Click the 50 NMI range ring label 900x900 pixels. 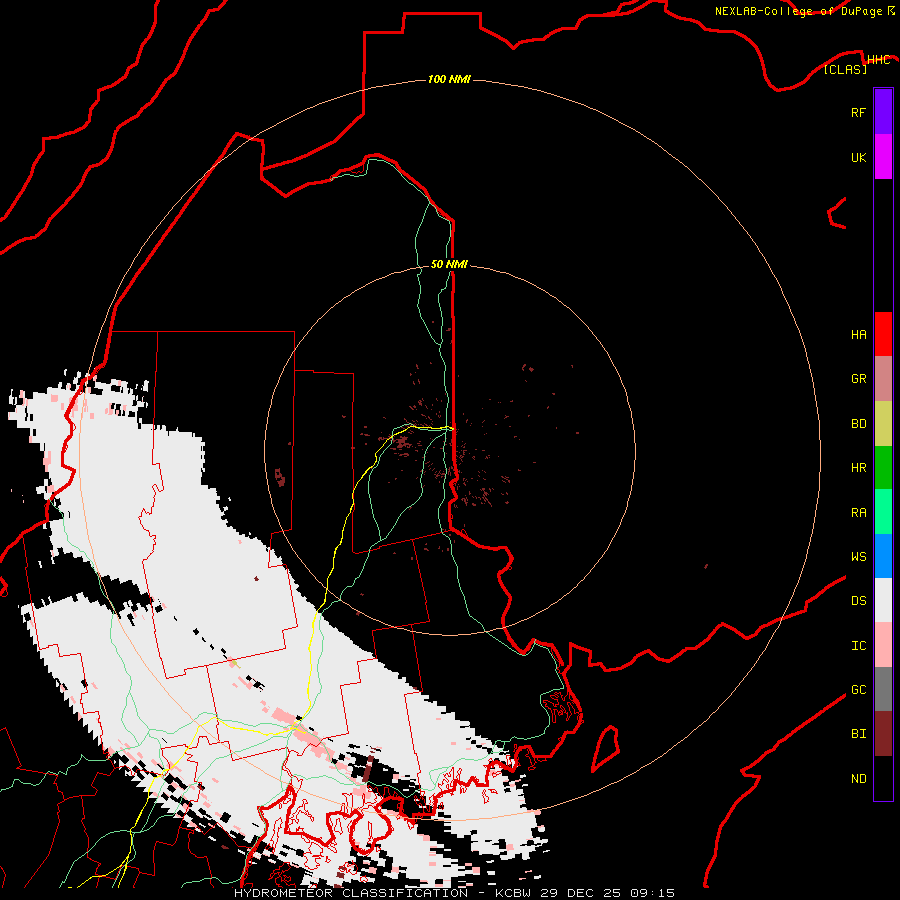[449, 264]
